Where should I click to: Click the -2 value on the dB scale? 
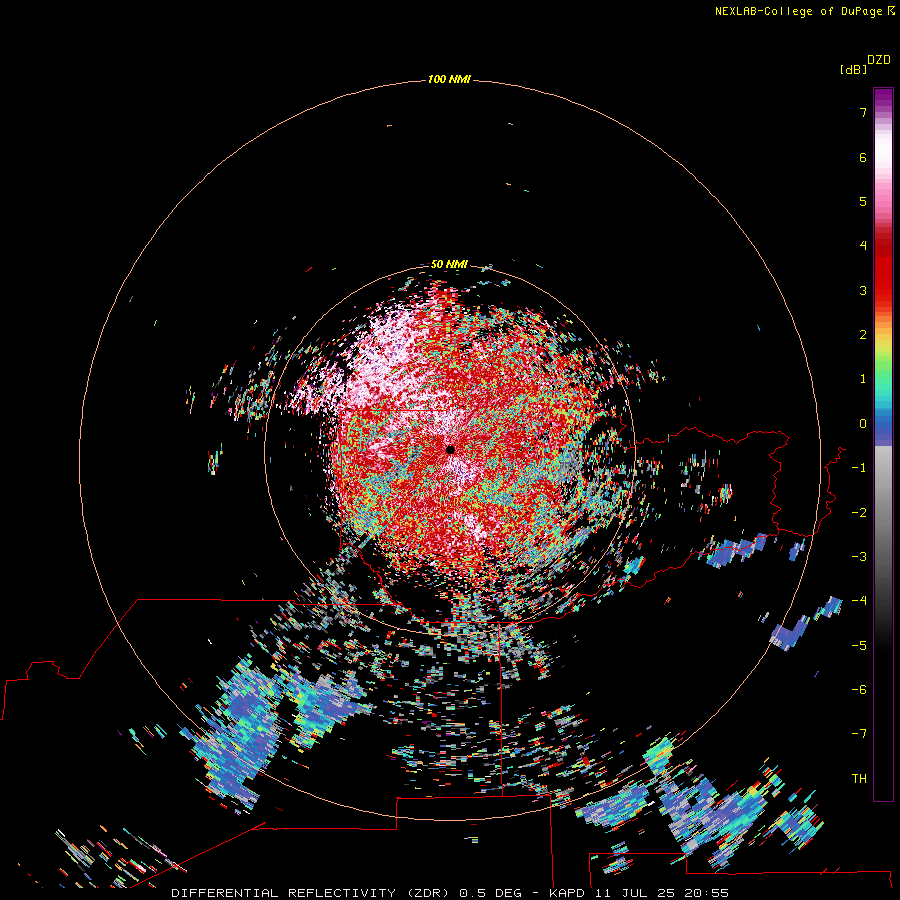pos(859,513)
